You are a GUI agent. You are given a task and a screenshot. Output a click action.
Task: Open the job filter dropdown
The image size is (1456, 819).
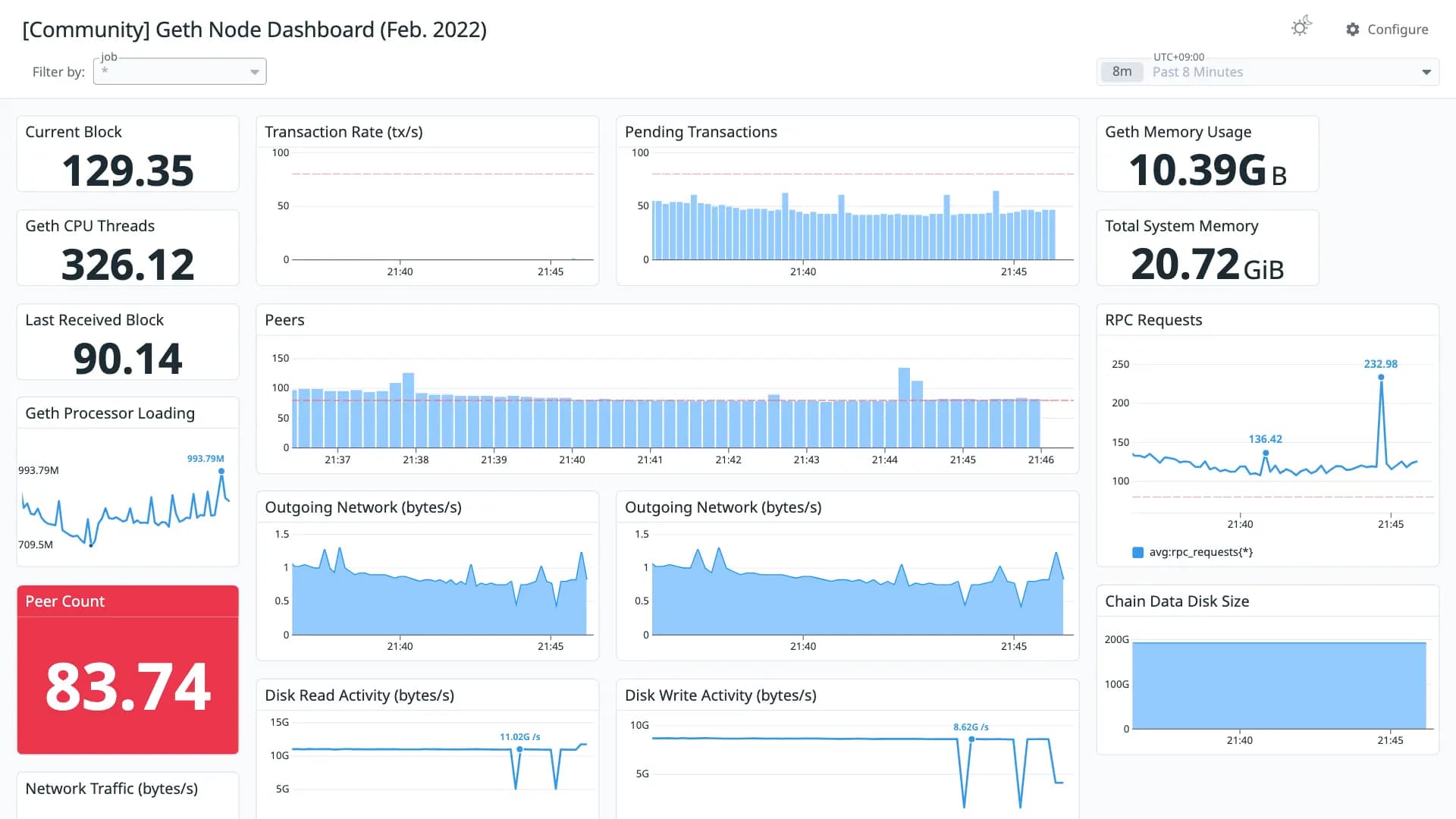(180, 71)
